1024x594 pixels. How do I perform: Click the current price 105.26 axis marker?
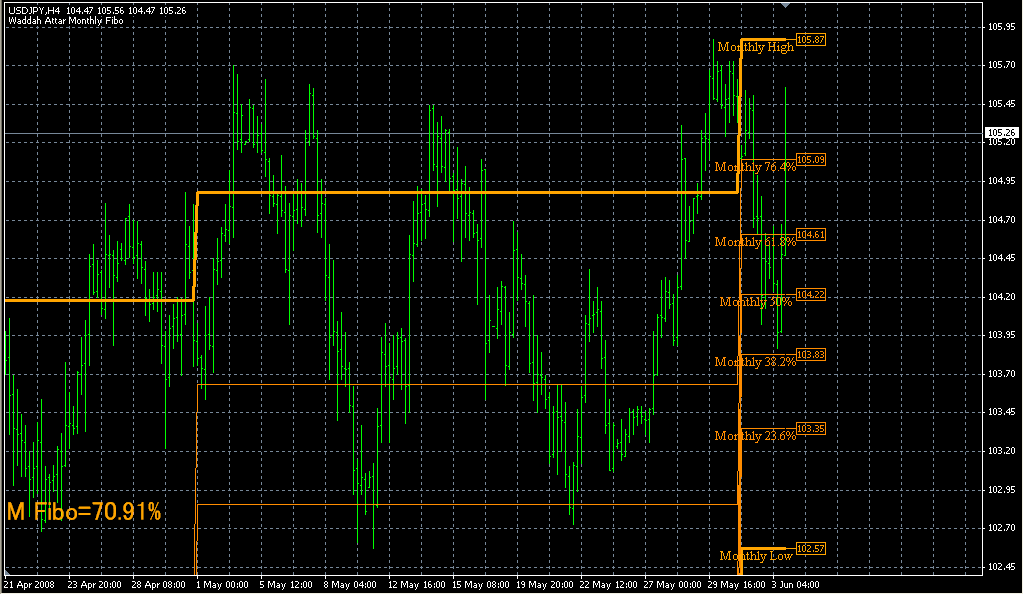[1001, 133]
